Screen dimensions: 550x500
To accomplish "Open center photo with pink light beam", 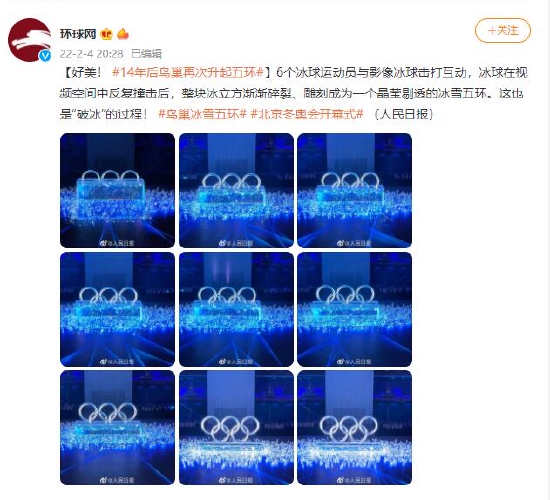I will 236,309.
